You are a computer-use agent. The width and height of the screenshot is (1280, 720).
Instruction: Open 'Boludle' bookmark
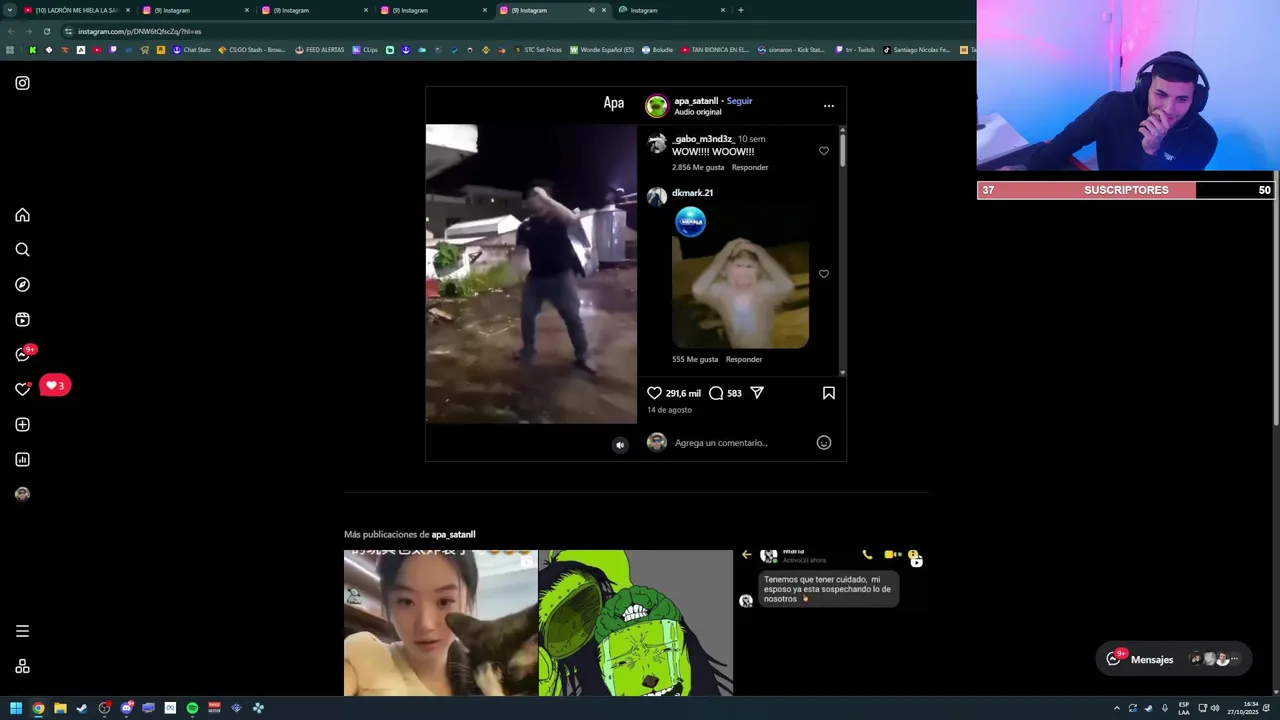point(657,50)
